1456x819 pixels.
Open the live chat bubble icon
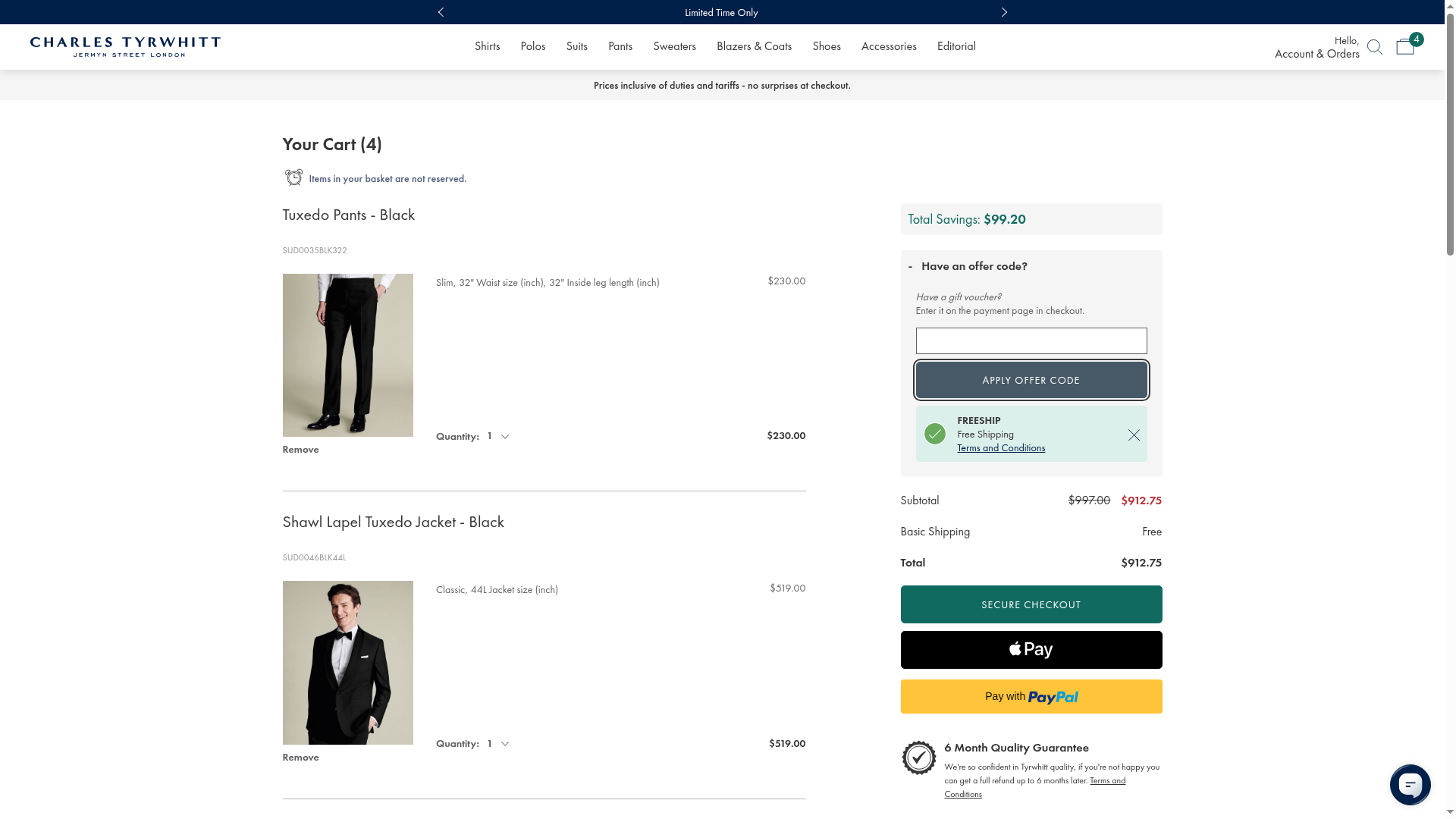pyautogui.click(x=1410, y=785)
